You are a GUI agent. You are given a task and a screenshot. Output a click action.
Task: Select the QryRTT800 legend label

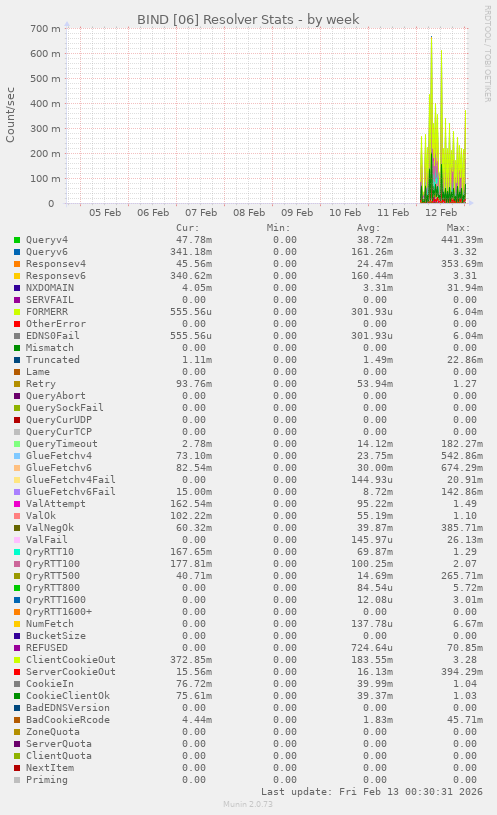pos(53,588)
